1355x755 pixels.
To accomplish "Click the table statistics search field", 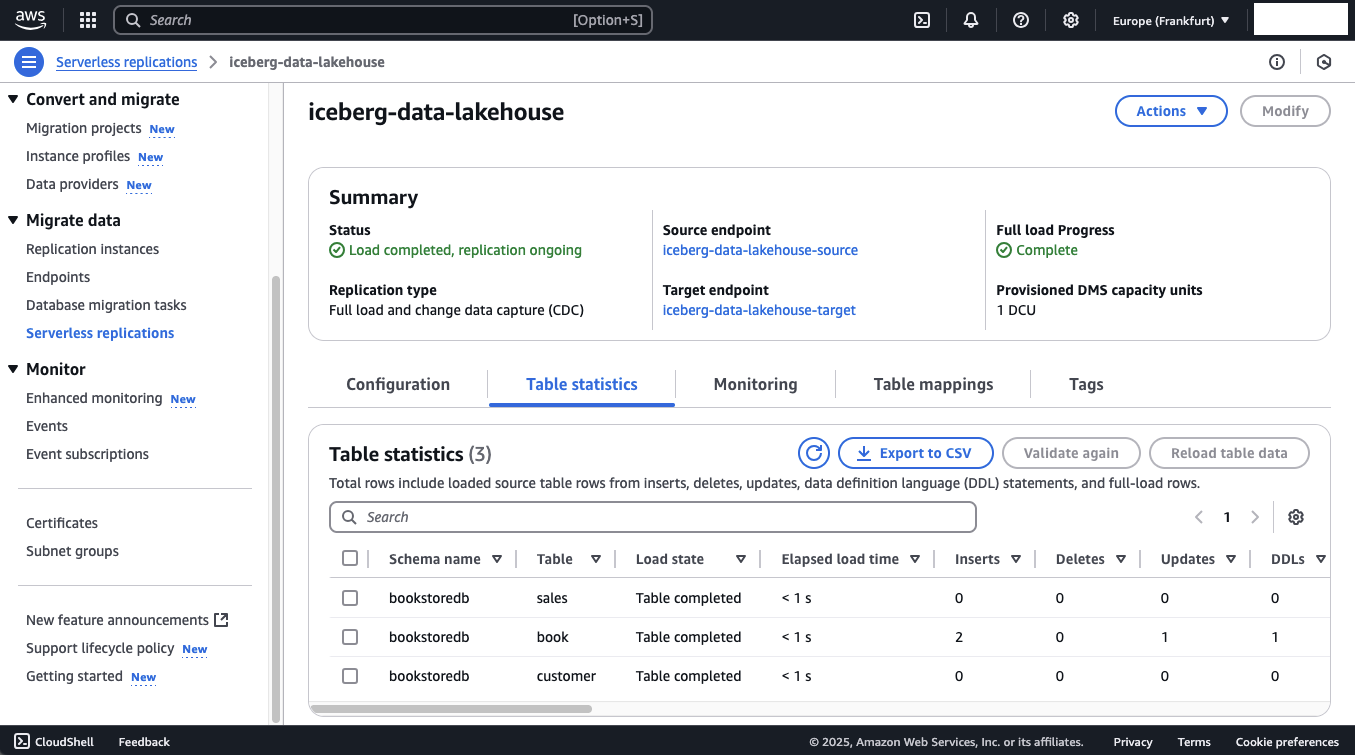I will pyautogui.click(x=652, y=517).
